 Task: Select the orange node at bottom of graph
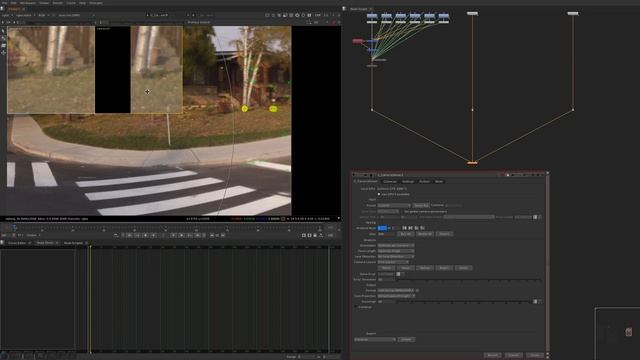(472, 163)
